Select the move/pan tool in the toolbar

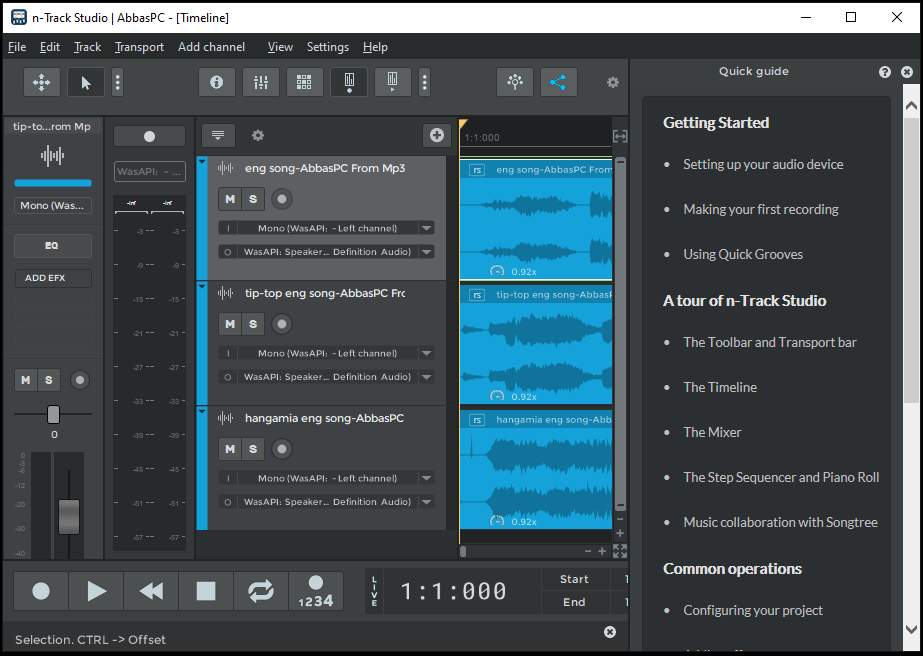(41, 82)
